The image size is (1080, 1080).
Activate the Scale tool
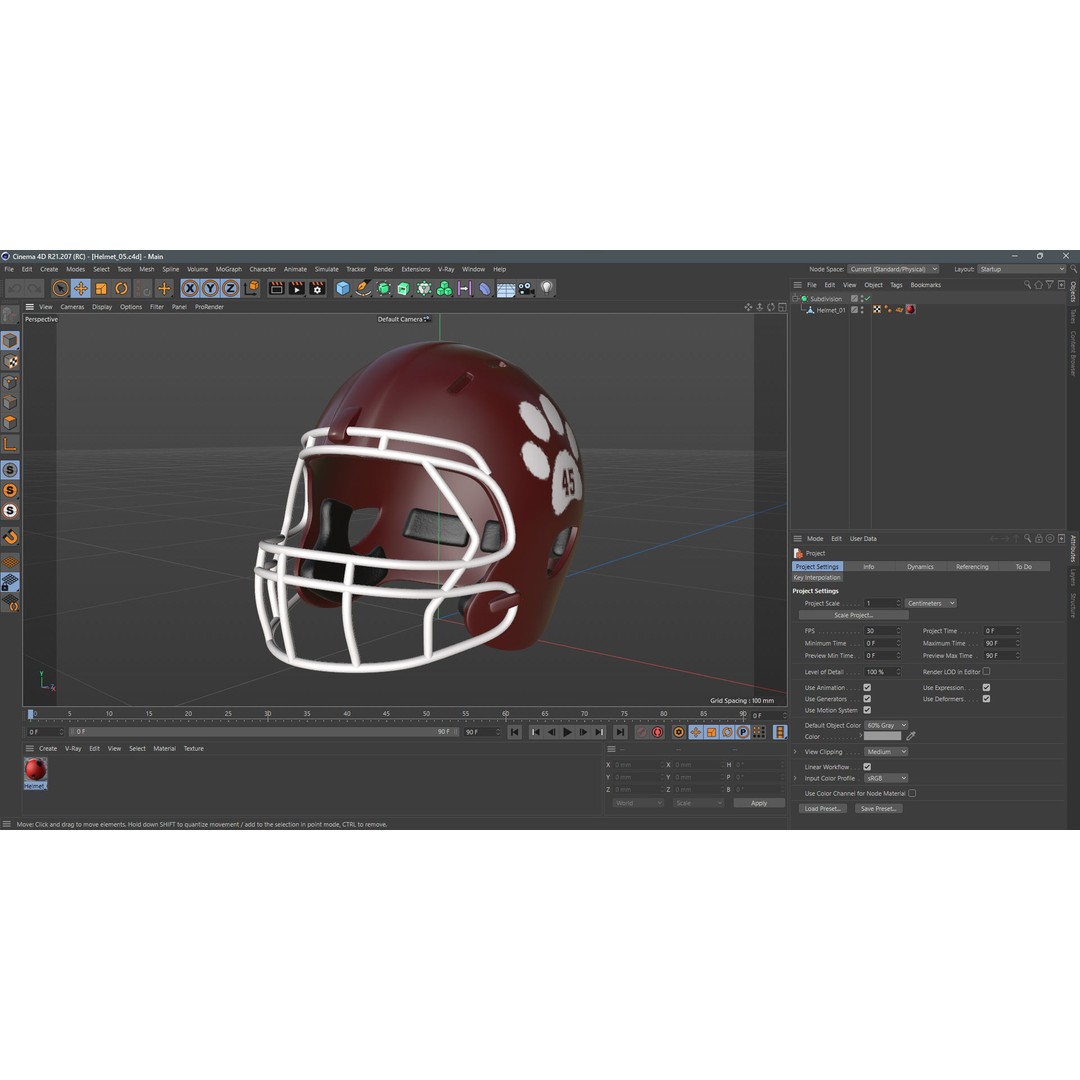(x=100, y=288)
